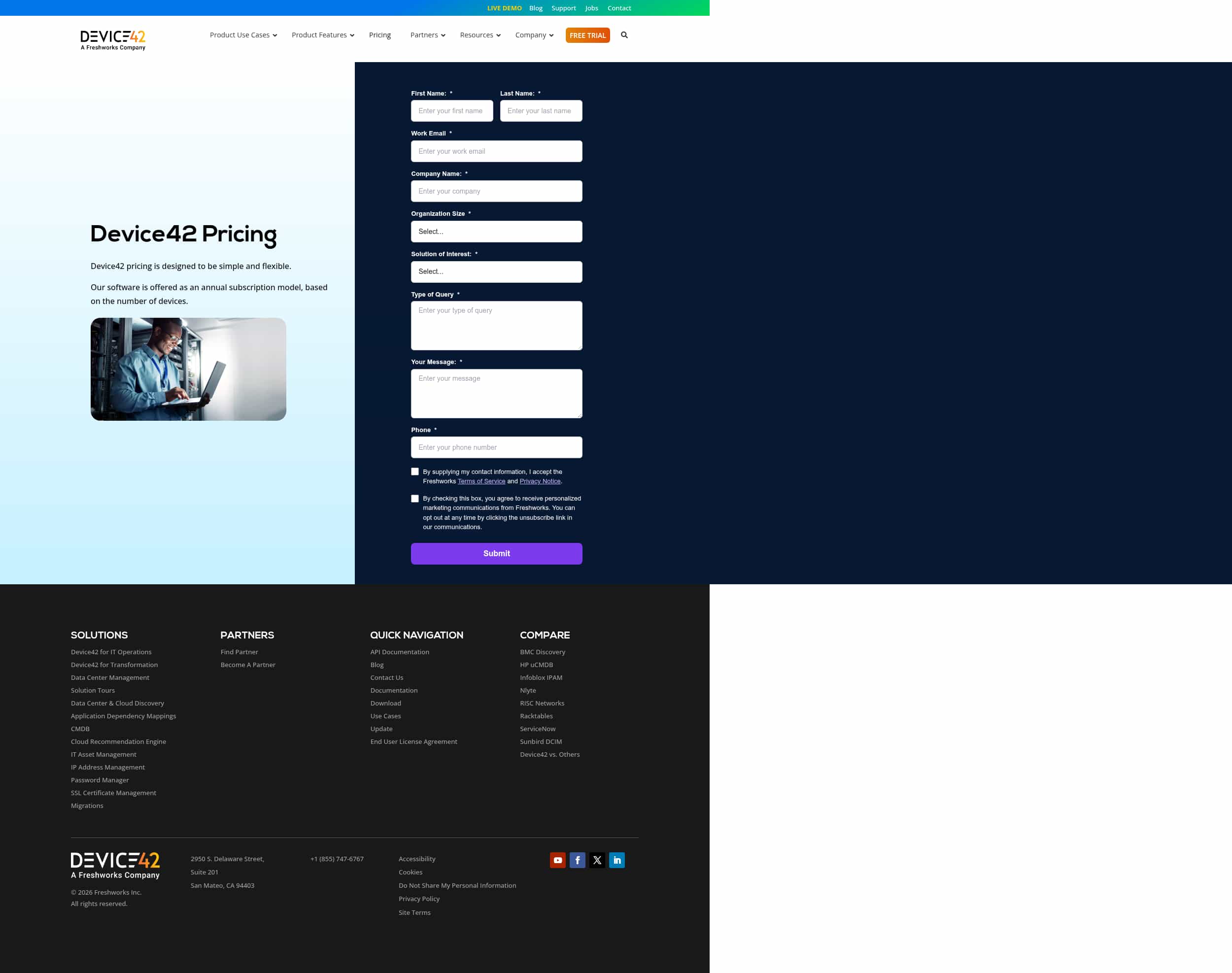Focus the Last Name field
The image size is (1232, 973).
[541, 110]
